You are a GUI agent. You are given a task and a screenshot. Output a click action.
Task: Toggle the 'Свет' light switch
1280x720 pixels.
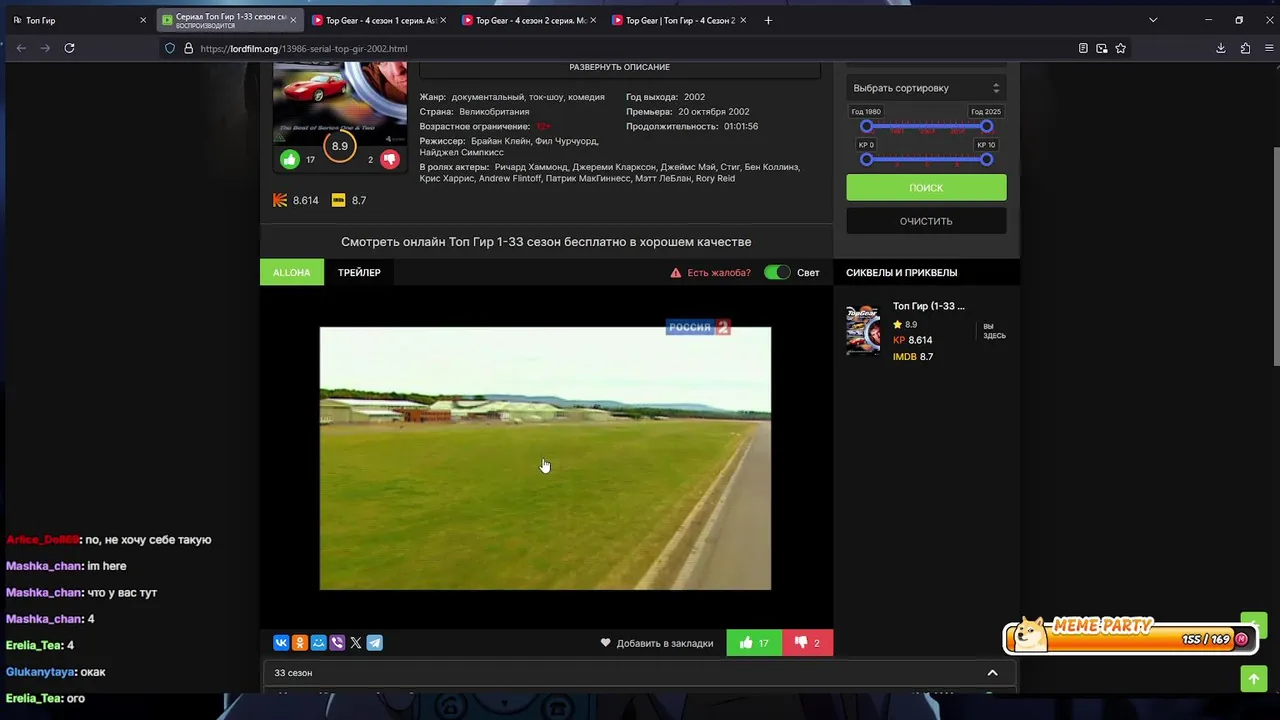pyautogui.click(x=777, y=272)
